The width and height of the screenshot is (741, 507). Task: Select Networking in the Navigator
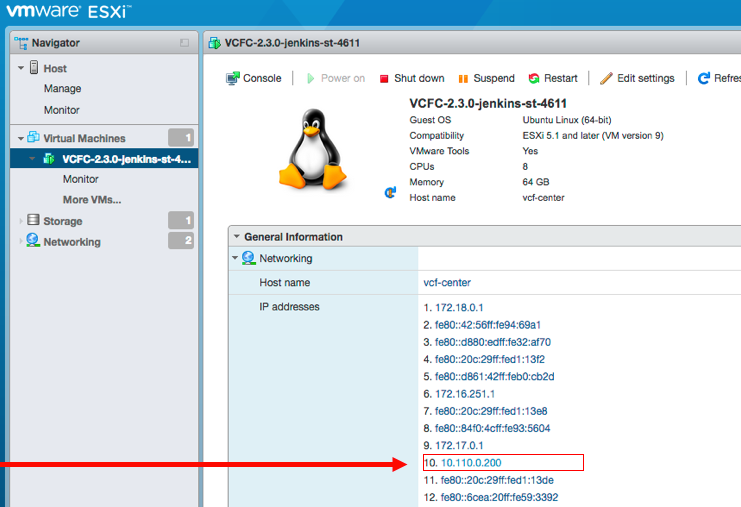click(72, 242)
